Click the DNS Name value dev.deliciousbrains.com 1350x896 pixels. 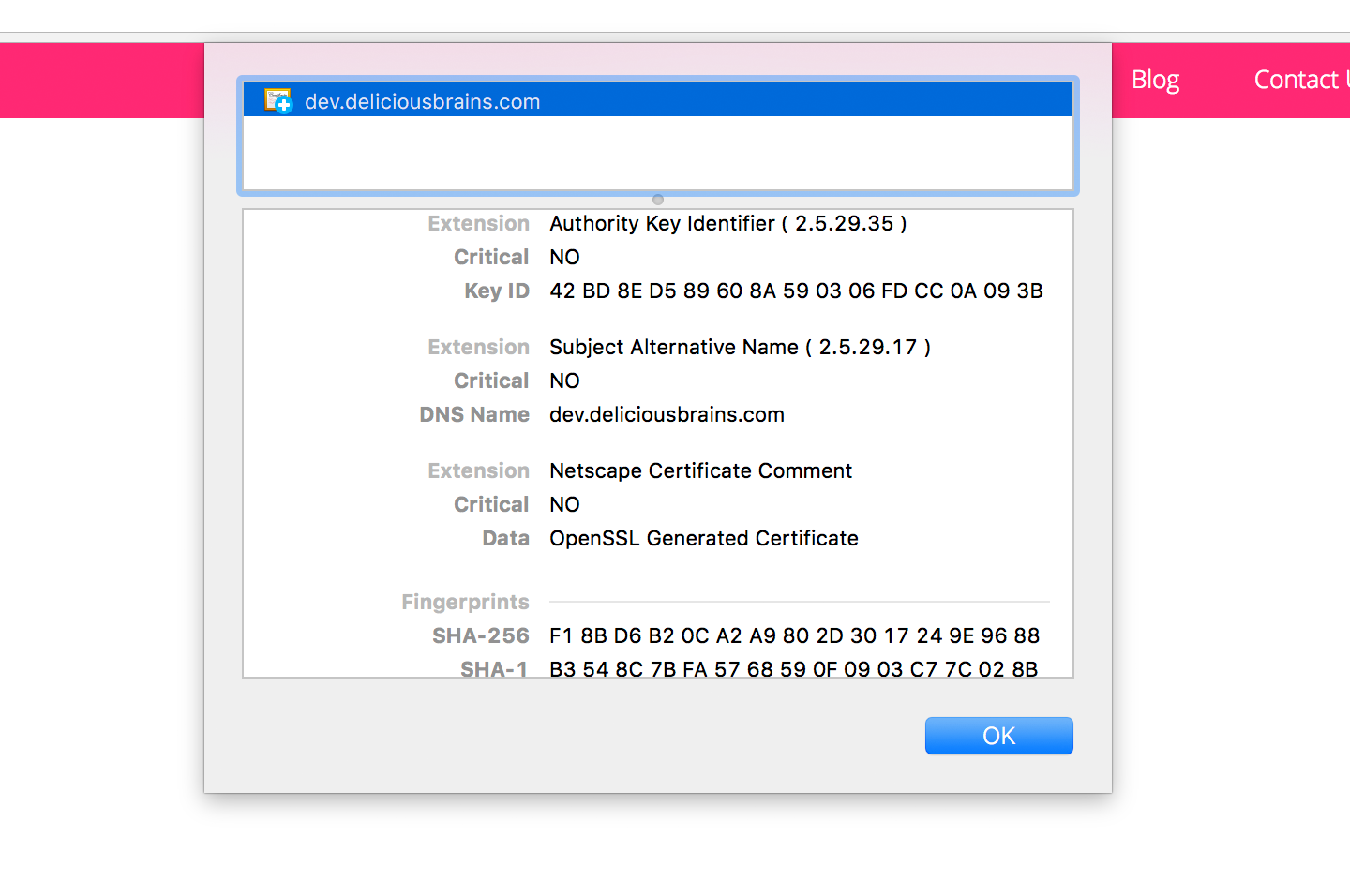click(x=667, y=414)
